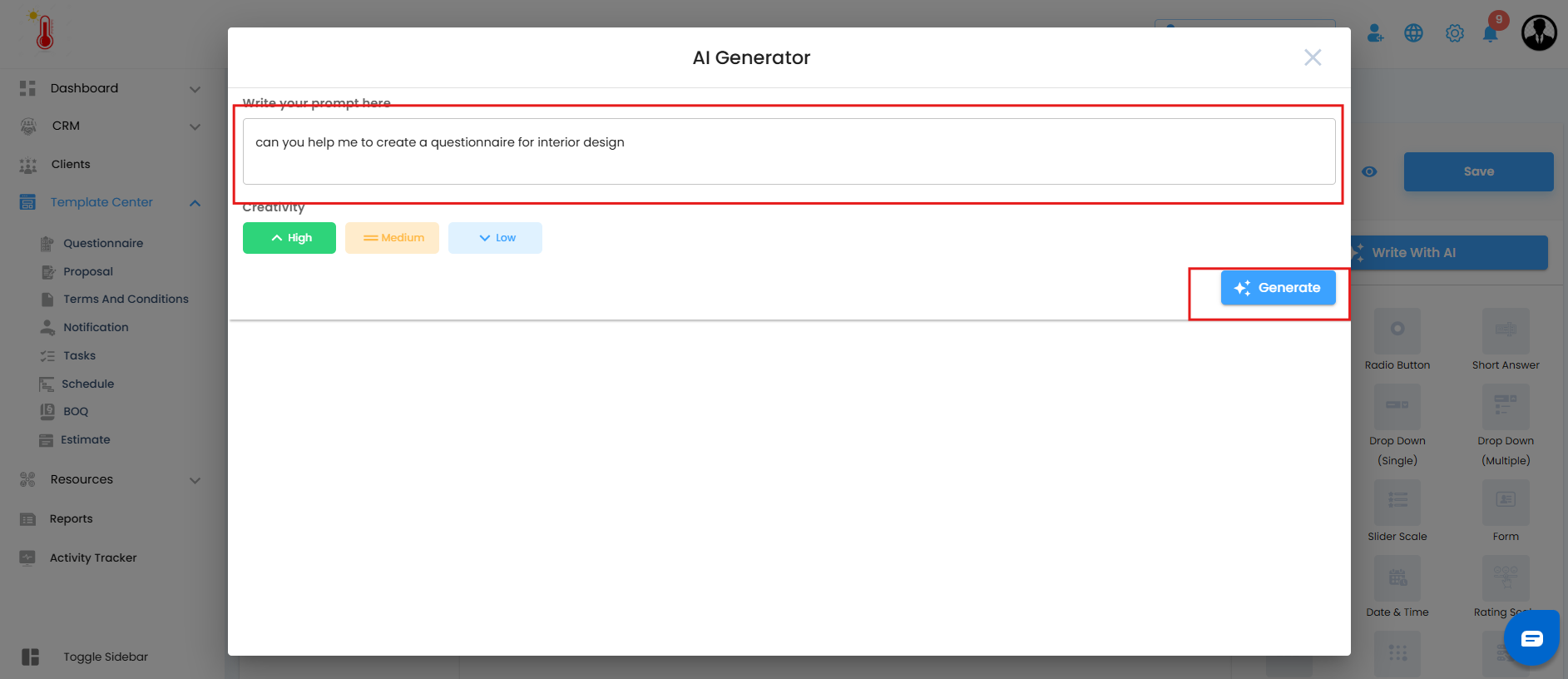Set creativity to Medium
The width and height of the screenshot is (1568, 679).
click(392, 238)
